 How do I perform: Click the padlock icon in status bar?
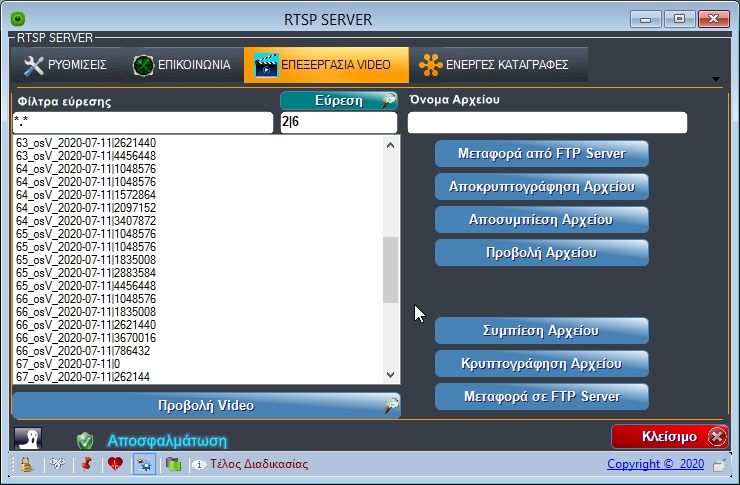coord(25,464)
